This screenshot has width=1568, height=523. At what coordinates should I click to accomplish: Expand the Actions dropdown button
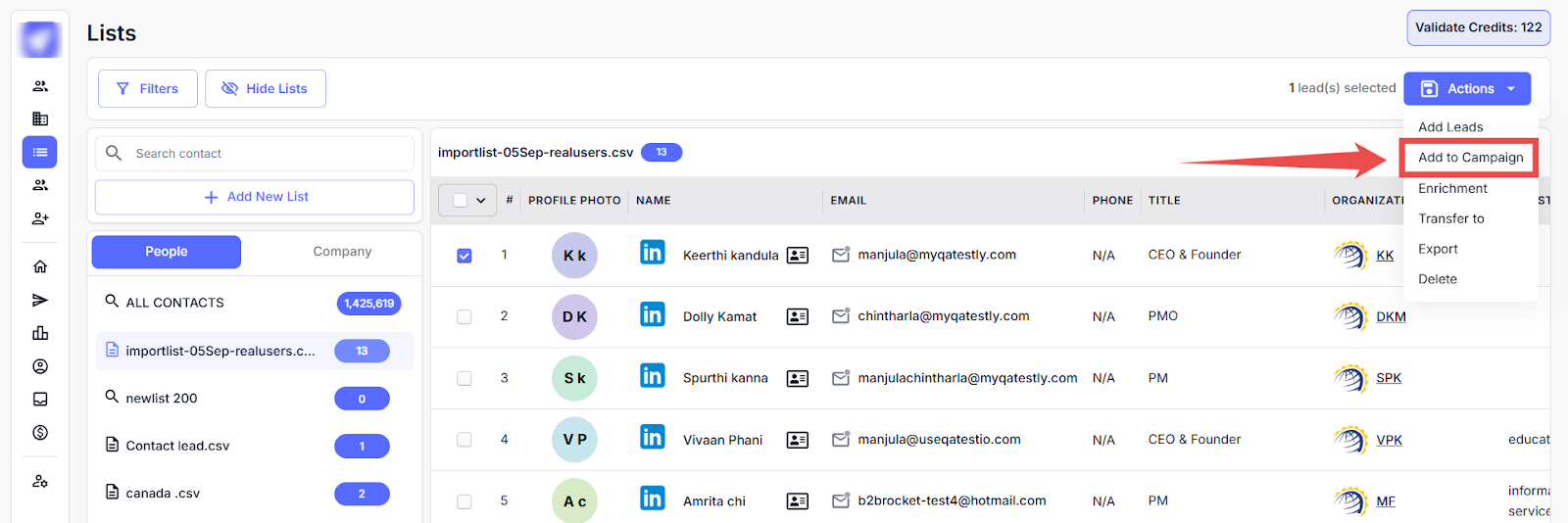pos(1467,88)
